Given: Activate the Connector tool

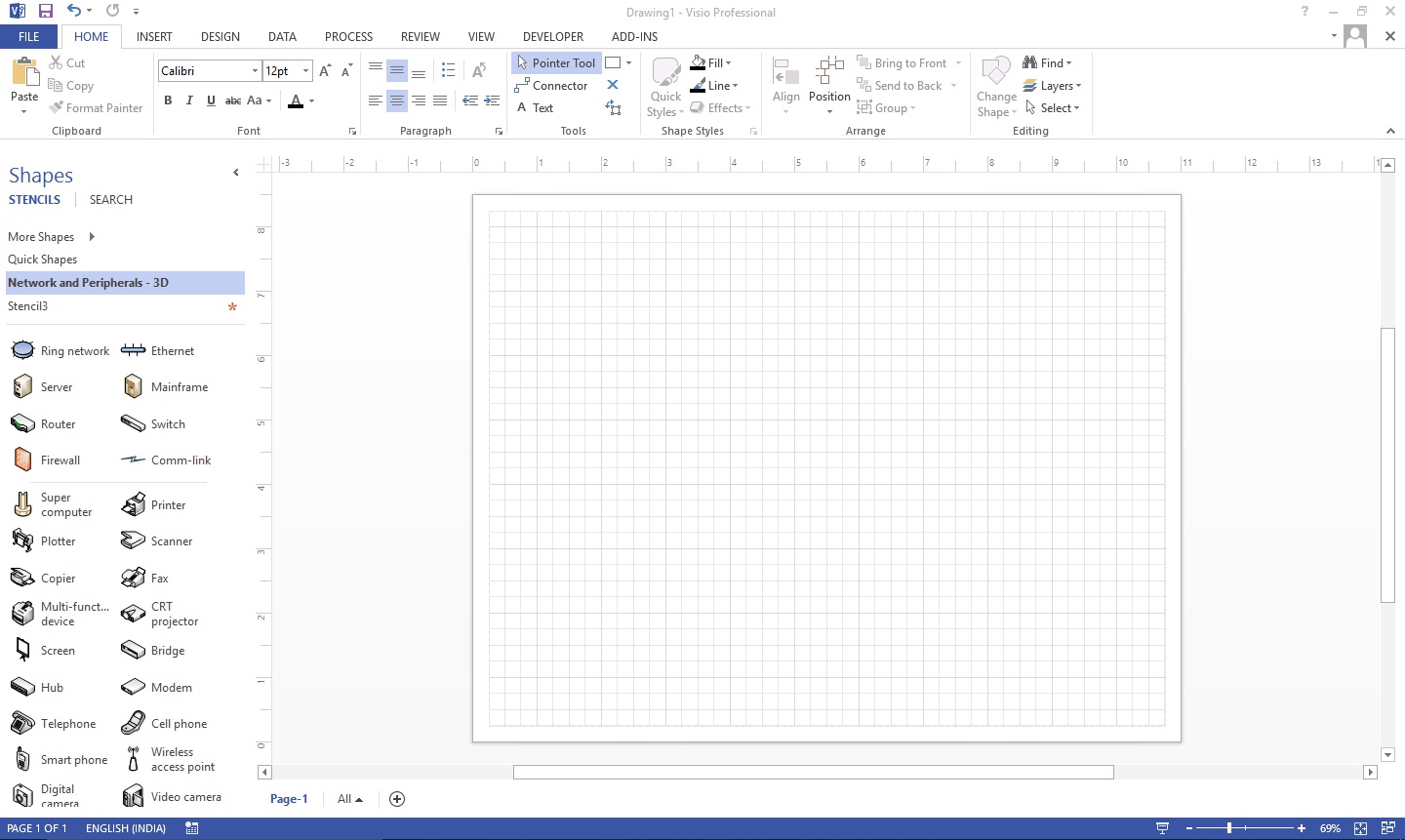Looking at the screenshot, I should [552, 85].
